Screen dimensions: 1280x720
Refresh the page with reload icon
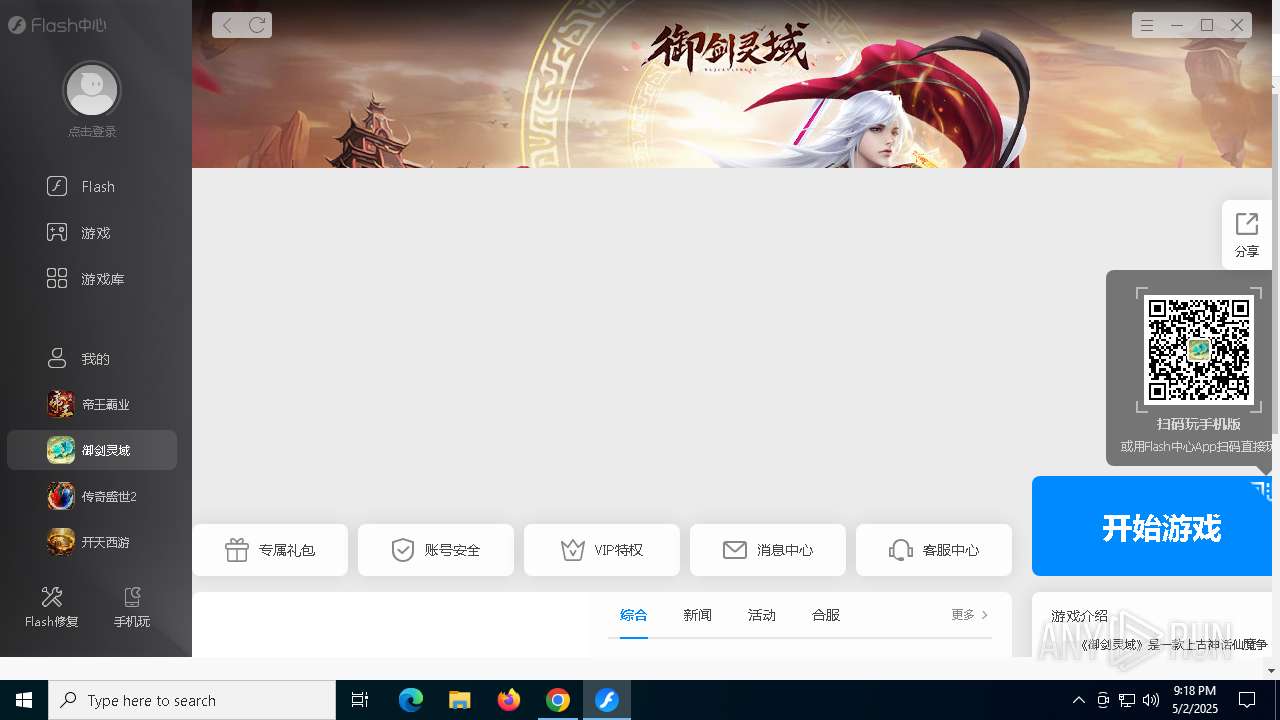click(257, 25)
